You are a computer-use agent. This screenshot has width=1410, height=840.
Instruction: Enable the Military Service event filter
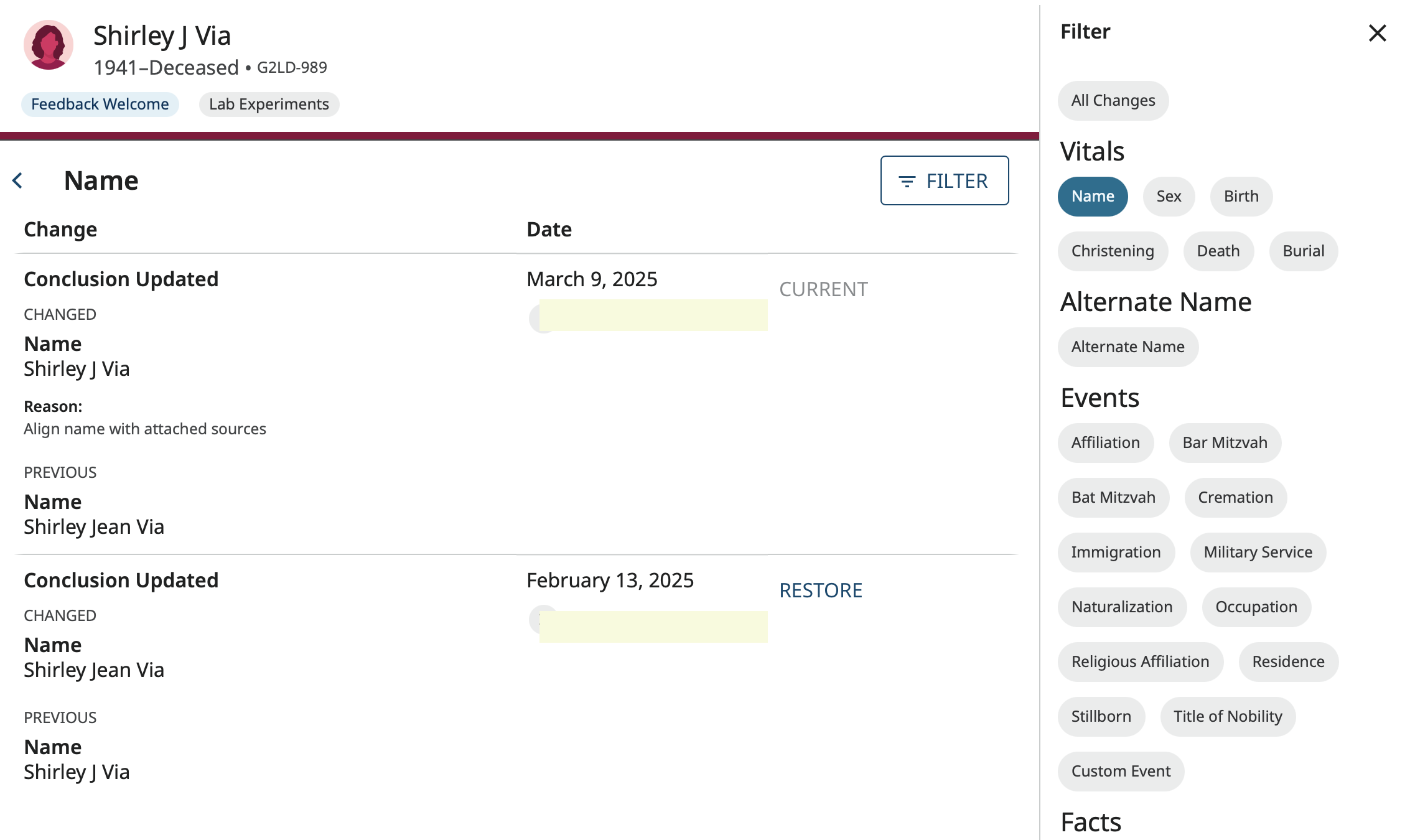click(1258, 552)
